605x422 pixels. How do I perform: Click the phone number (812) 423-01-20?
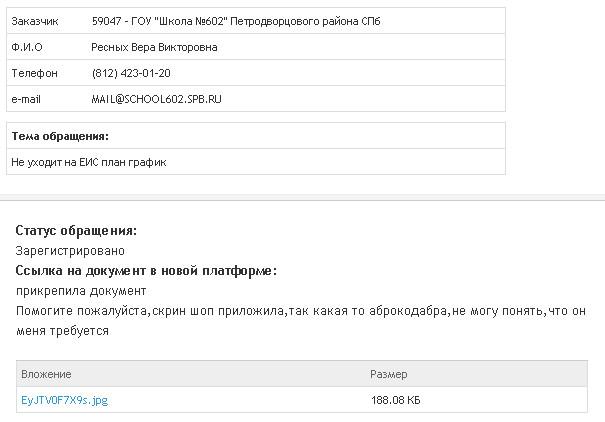131,73
